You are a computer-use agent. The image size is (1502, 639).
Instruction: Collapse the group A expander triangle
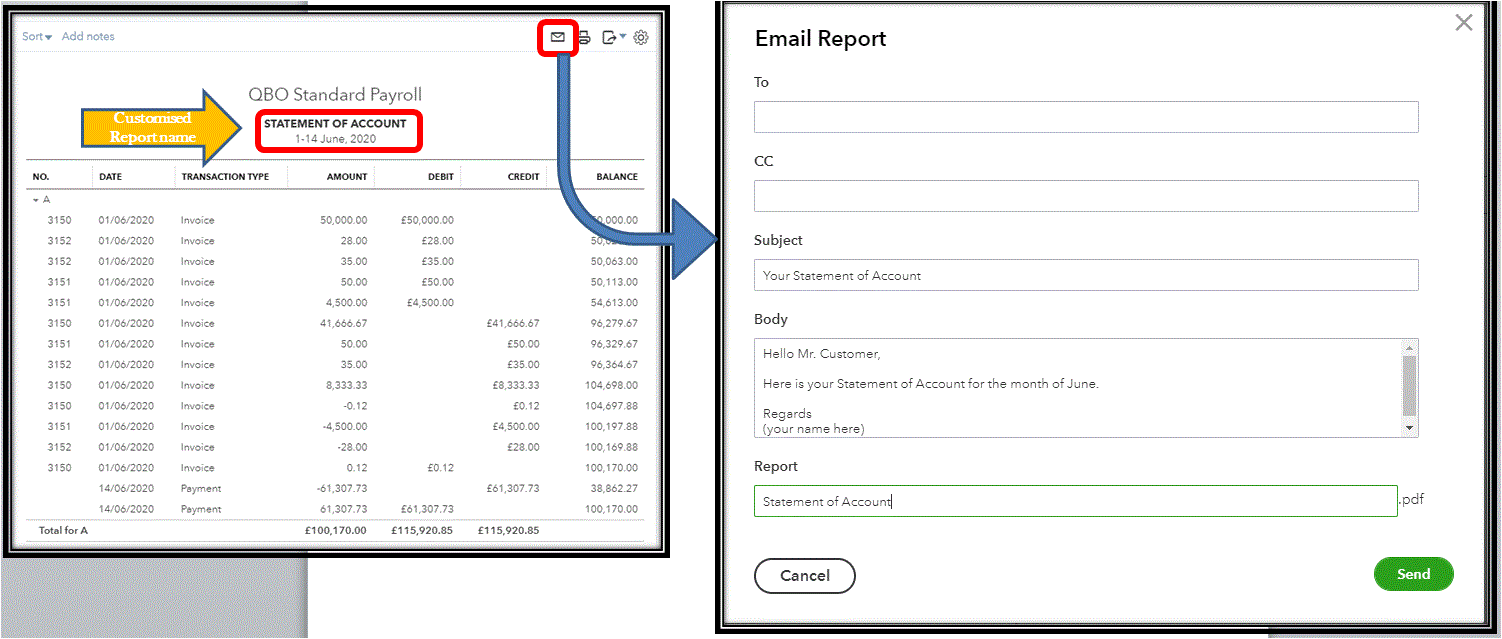[36, 200]
